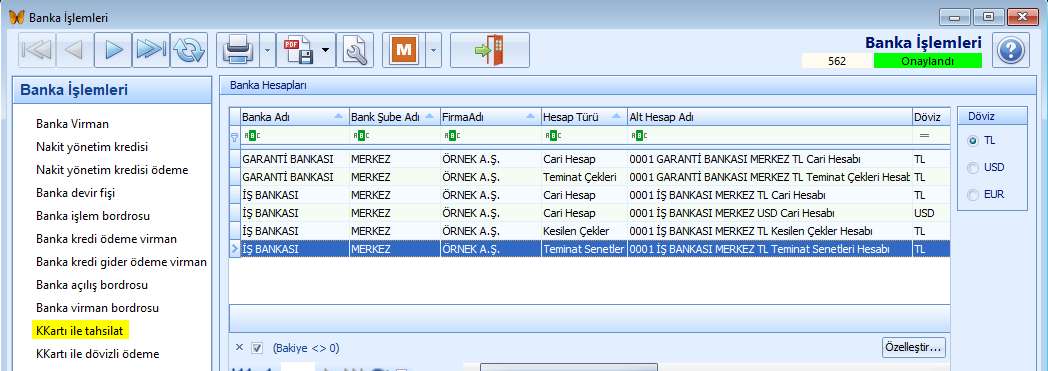This screenshot has width=1048, height=371.
Task: Uncheck the Bakiye <> 0 filter checkbox
Action: pos(257,348)
